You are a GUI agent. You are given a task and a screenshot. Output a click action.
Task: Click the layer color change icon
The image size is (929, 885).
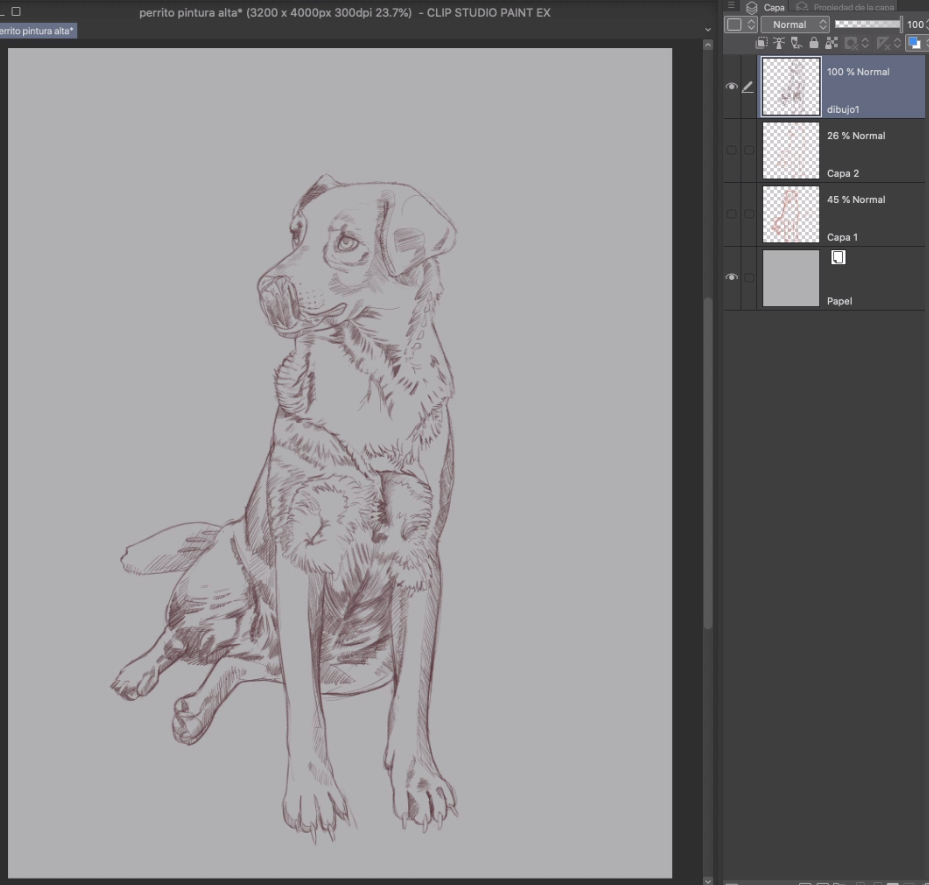(914, 43)
